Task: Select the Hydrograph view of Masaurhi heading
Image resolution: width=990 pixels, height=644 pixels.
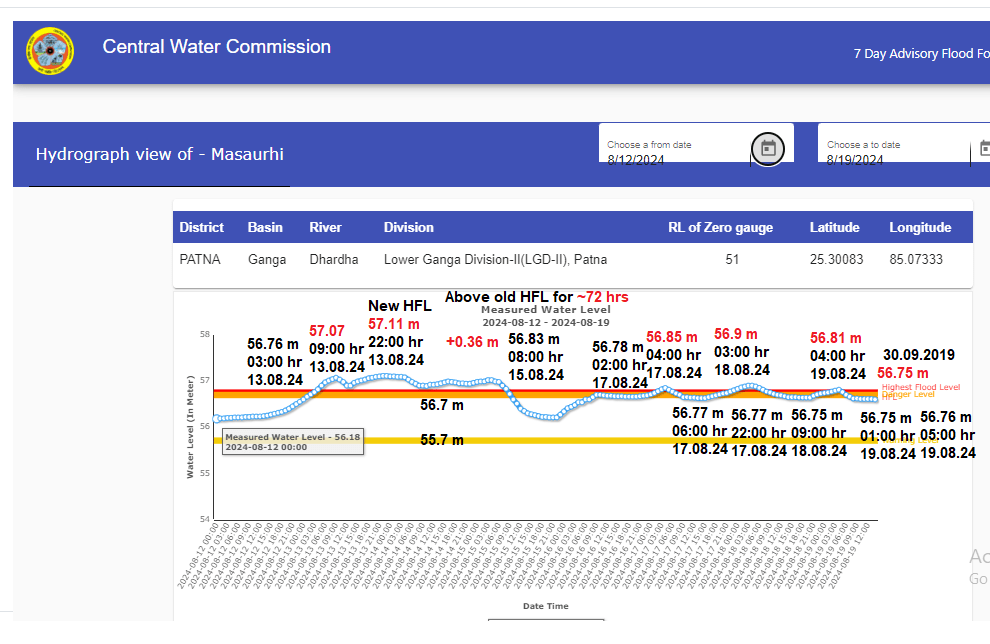Action: tap(160, 154)
